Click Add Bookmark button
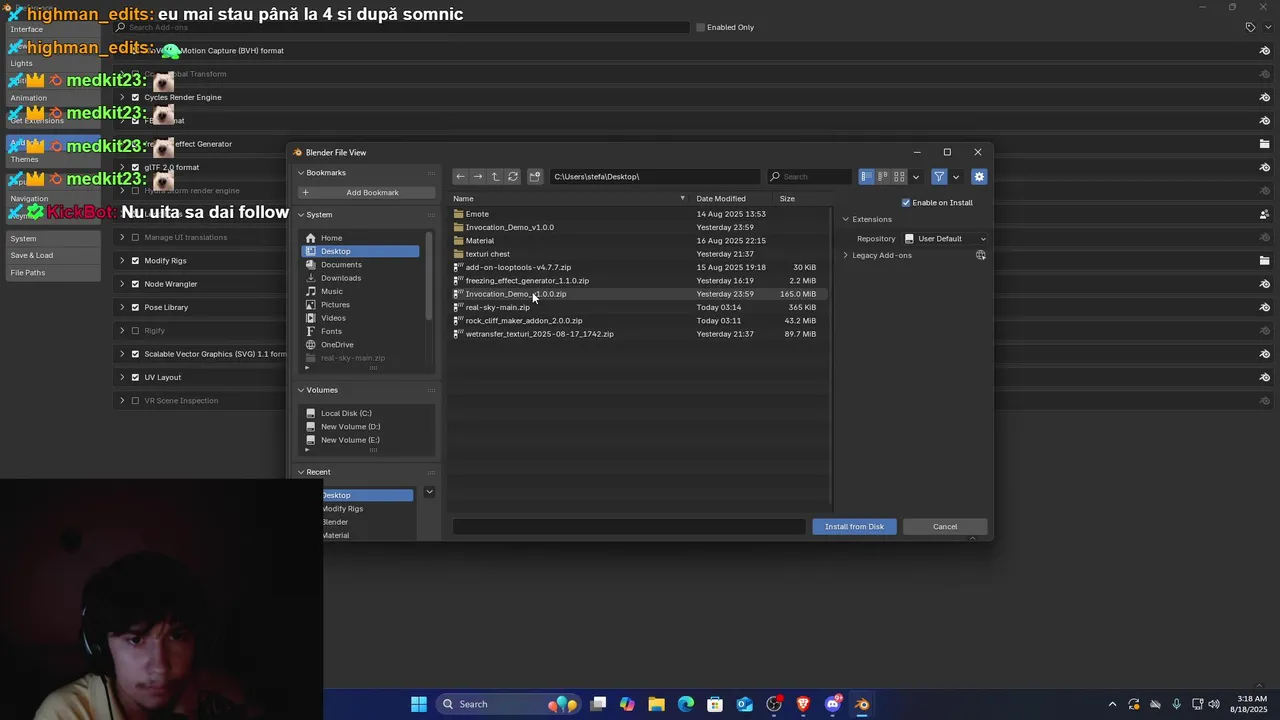This screenshot has width=1280, height=720. tap(366, 192)
